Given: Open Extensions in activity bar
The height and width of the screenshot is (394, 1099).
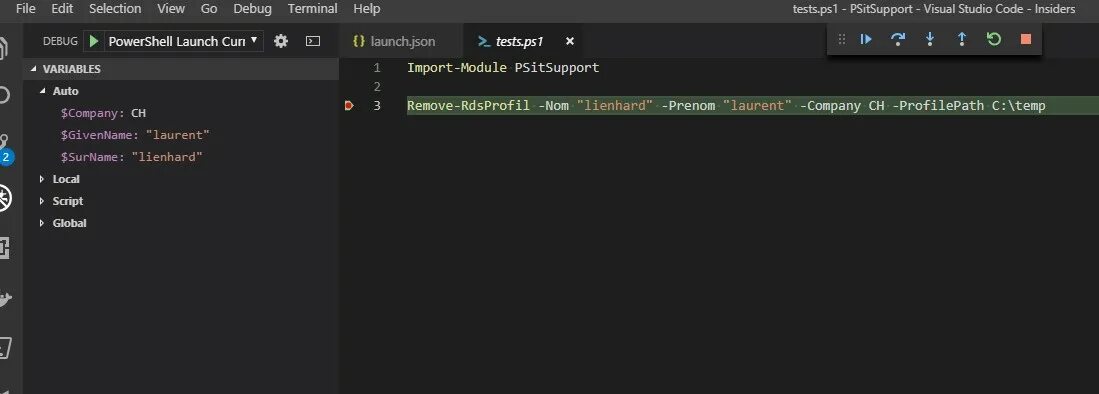Looking at the screenshot, I should tap(4, 247).
